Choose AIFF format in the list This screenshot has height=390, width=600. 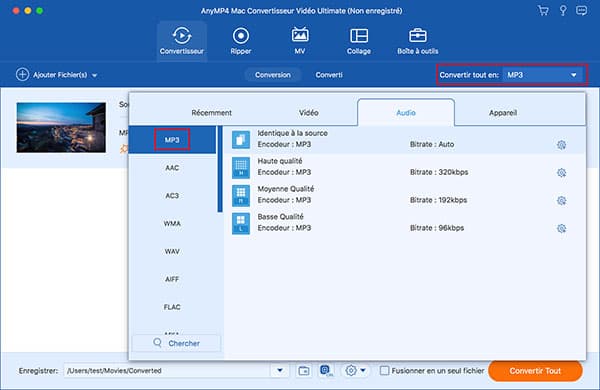(x=172, y=279)
